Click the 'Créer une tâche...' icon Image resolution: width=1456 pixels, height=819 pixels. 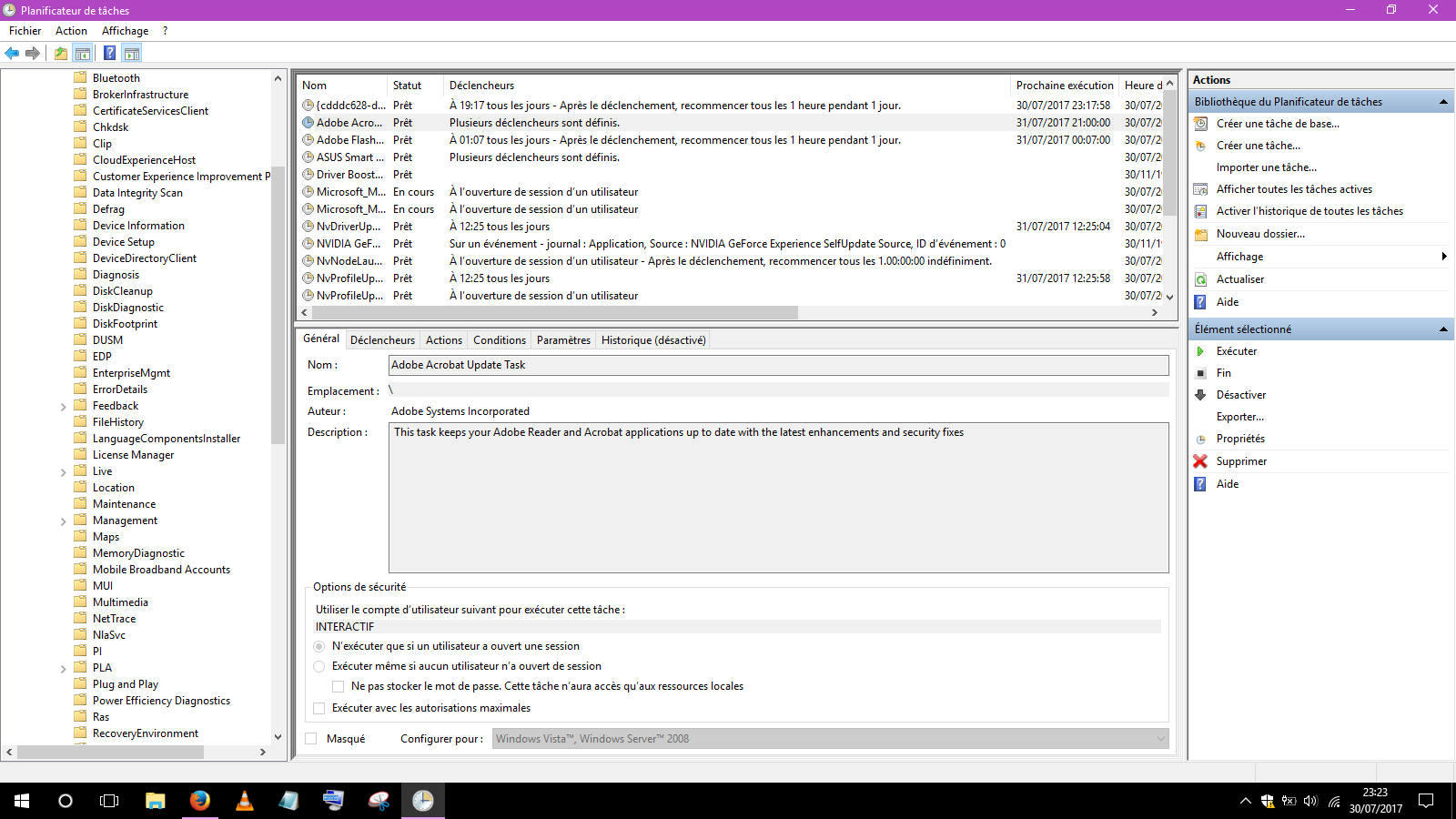(x=1200, y=146)
